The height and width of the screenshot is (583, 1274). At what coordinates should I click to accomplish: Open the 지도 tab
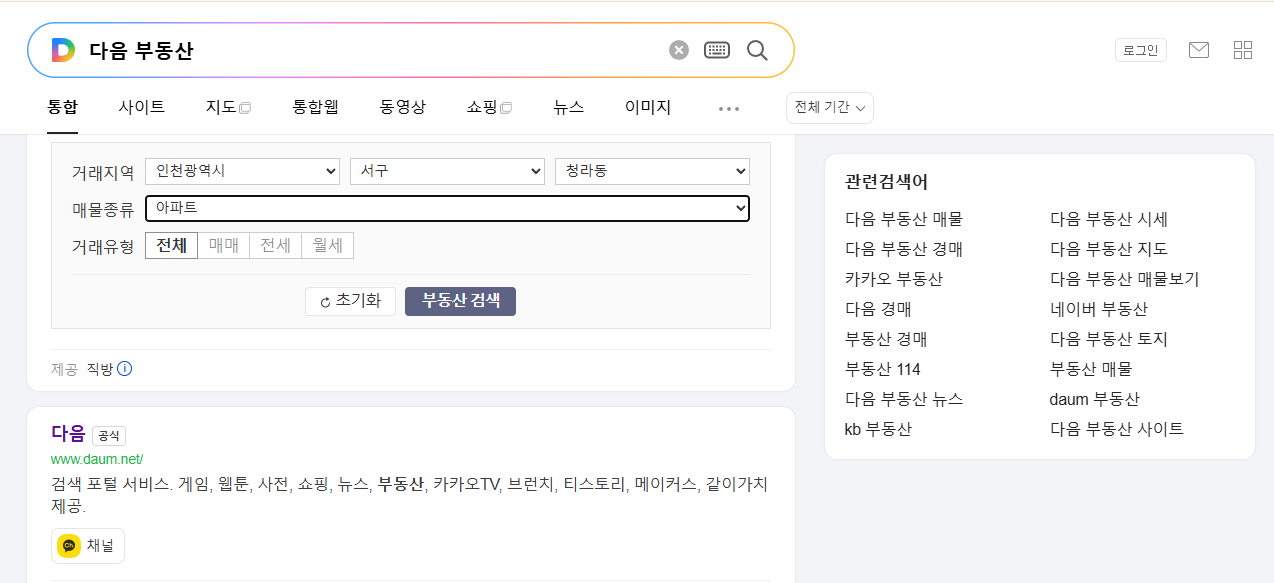(228, 107)
